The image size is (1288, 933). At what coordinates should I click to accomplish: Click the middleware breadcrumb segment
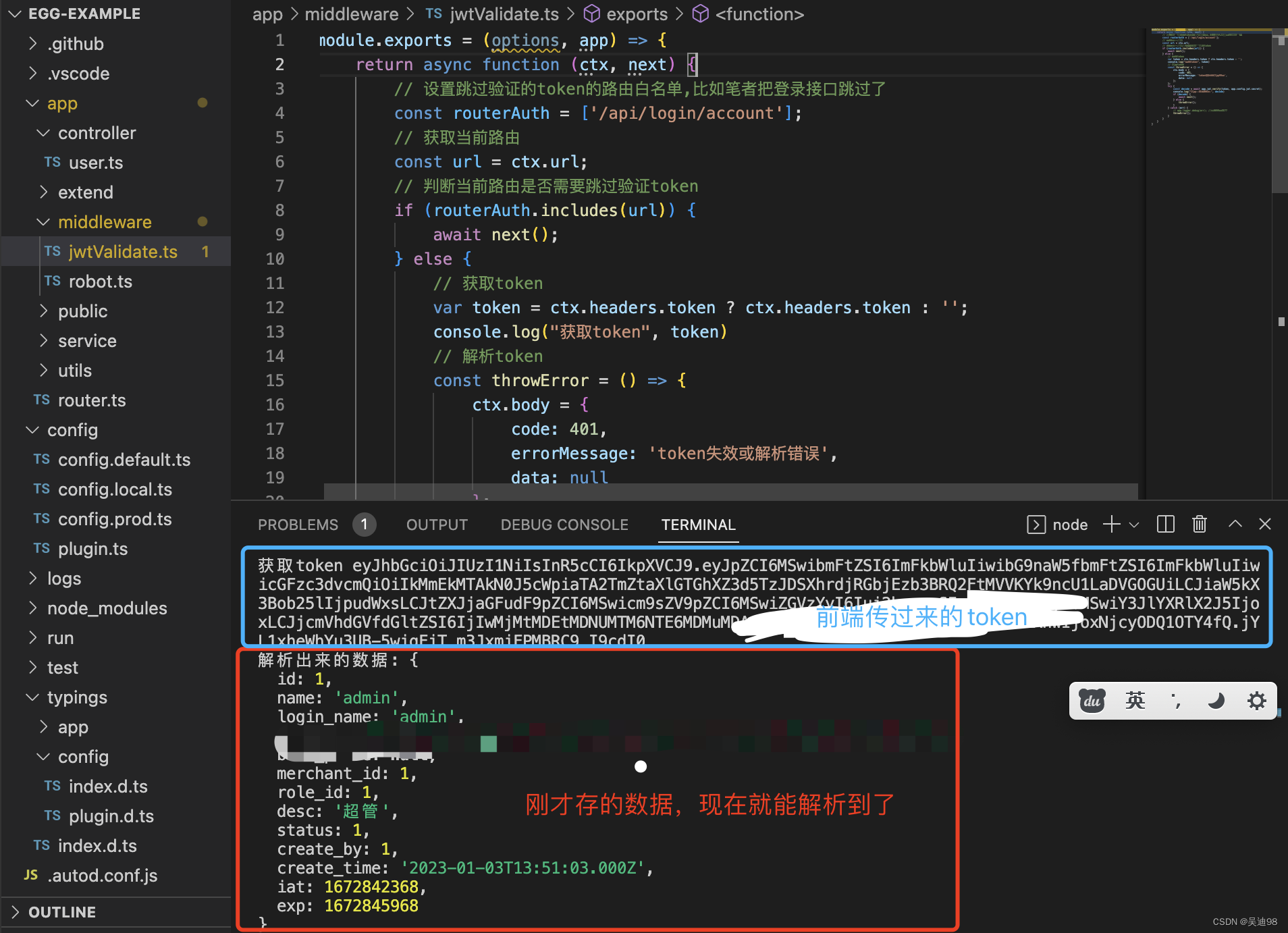pyautogui.click(x=352, y=14)
